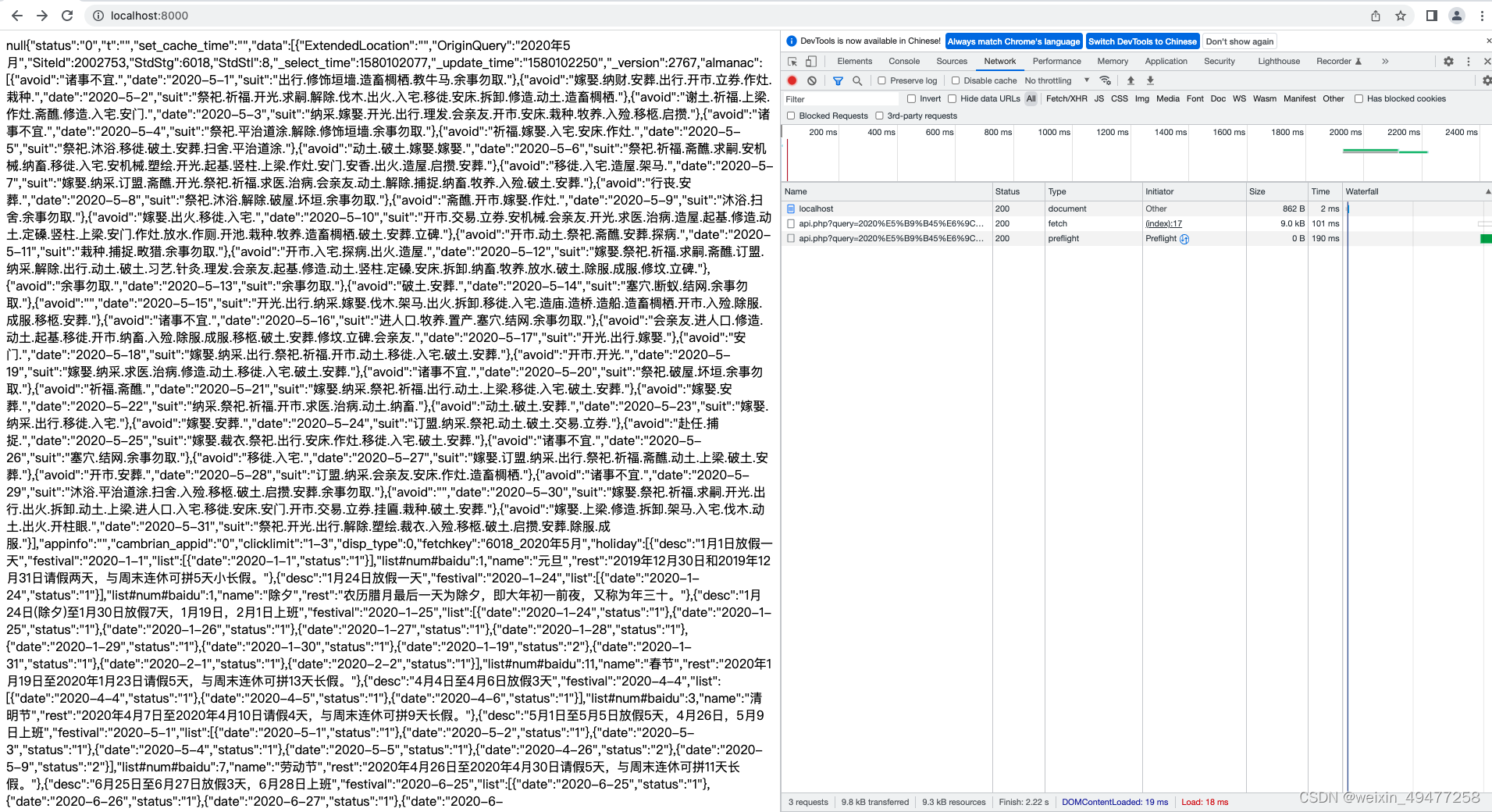Open the Chrome profile avatar
Viewport: 1492px width, 812px height.
(x=1457, y=16)
